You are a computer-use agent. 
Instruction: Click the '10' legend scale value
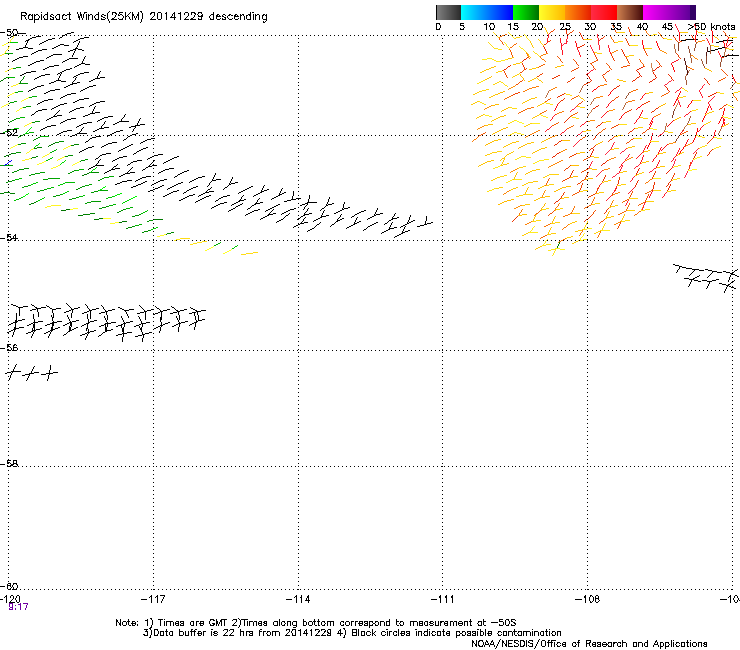coord(489,27)
